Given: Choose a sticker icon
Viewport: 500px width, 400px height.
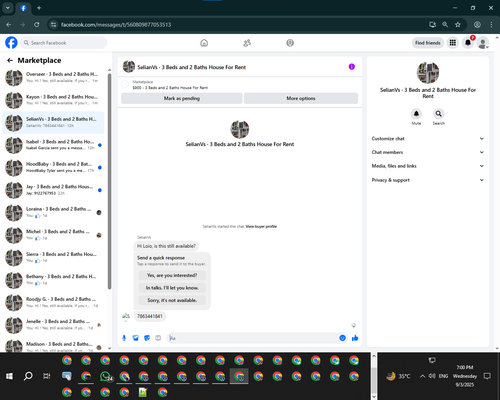Looking at the screenshot, I should (x=147, y=338).
